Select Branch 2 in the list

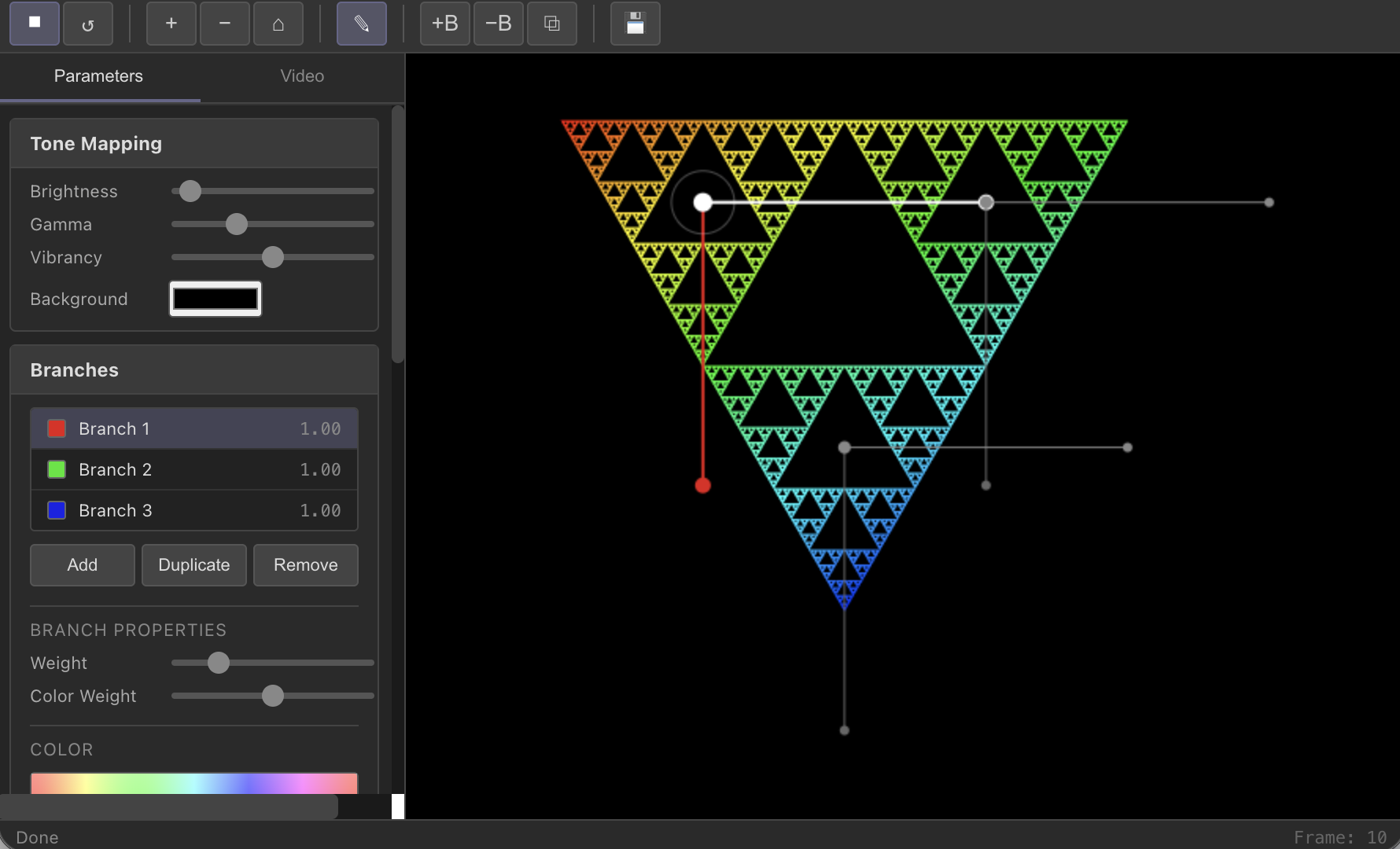pyautogui.click(x=193, y=469)
